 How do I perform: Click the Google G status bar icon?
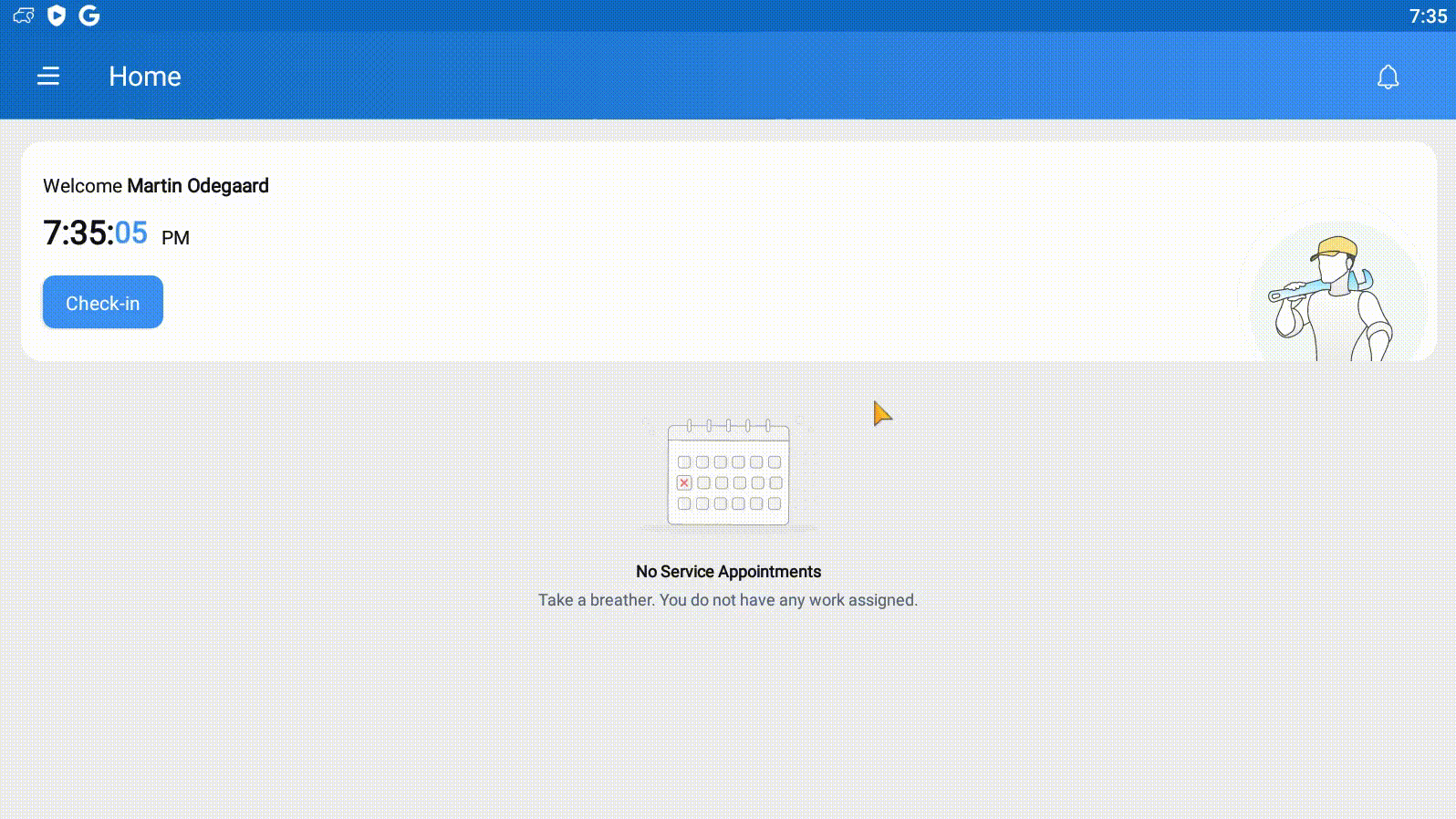click(x=89, y=16)
